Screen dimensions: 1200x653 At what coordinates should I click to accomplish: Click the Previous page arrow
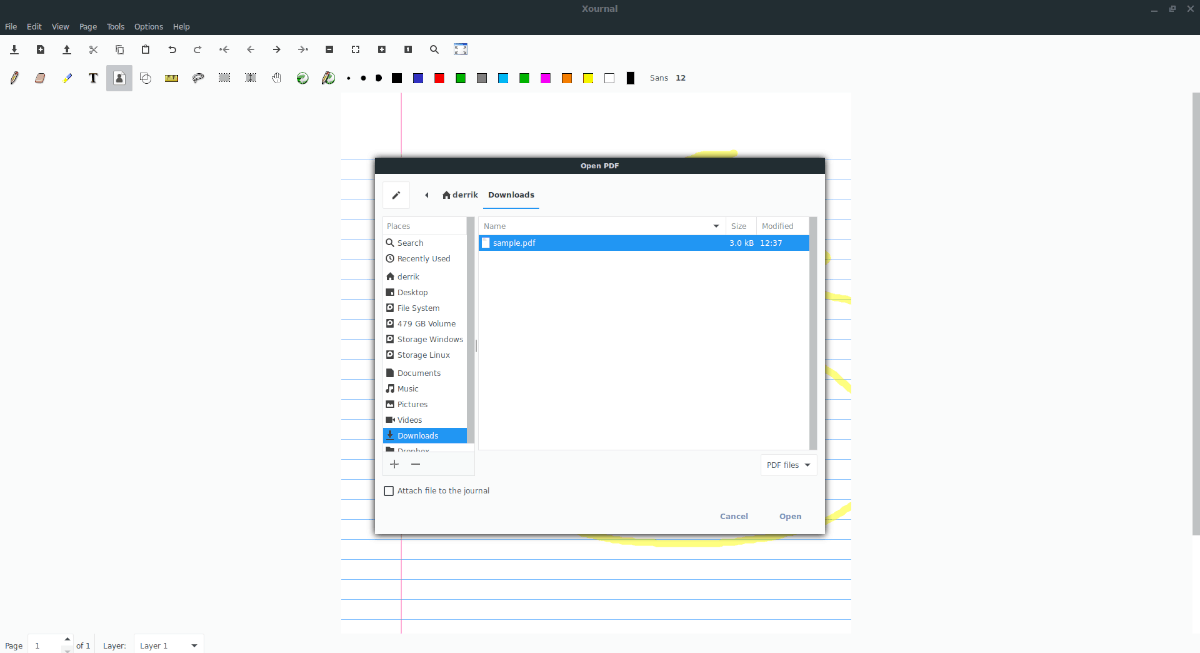(x=250, y=49)
